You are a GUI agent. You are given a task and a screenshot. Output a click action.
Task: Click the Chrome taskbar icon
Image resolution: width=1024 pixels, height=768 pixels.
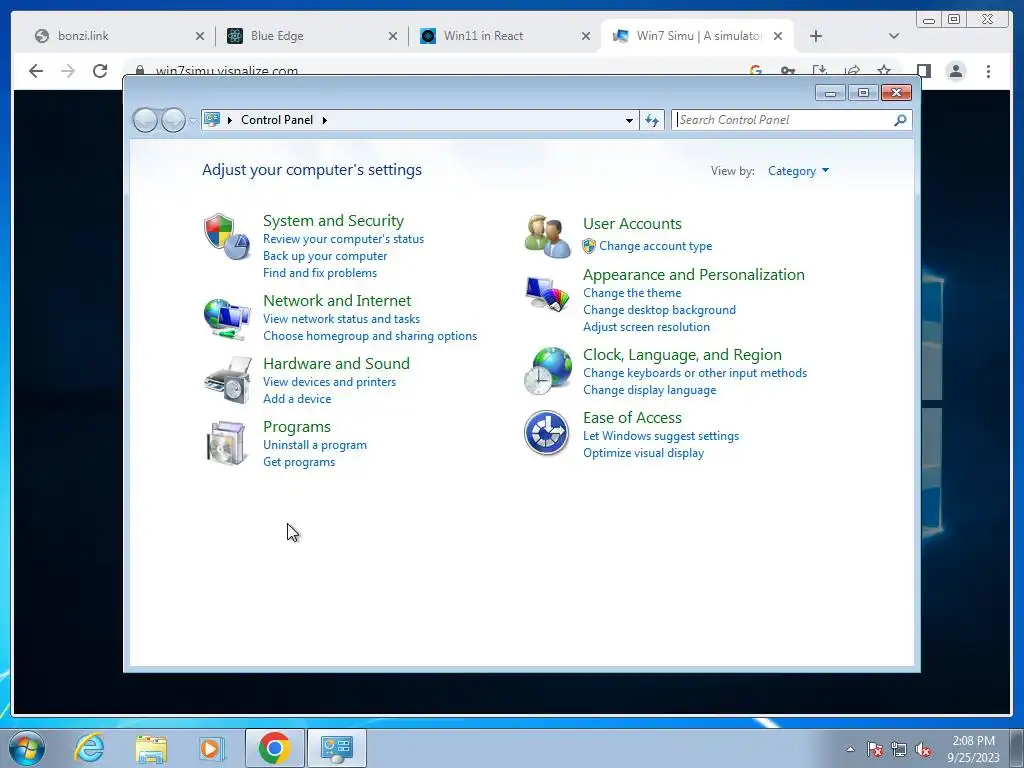coord(274,748)
